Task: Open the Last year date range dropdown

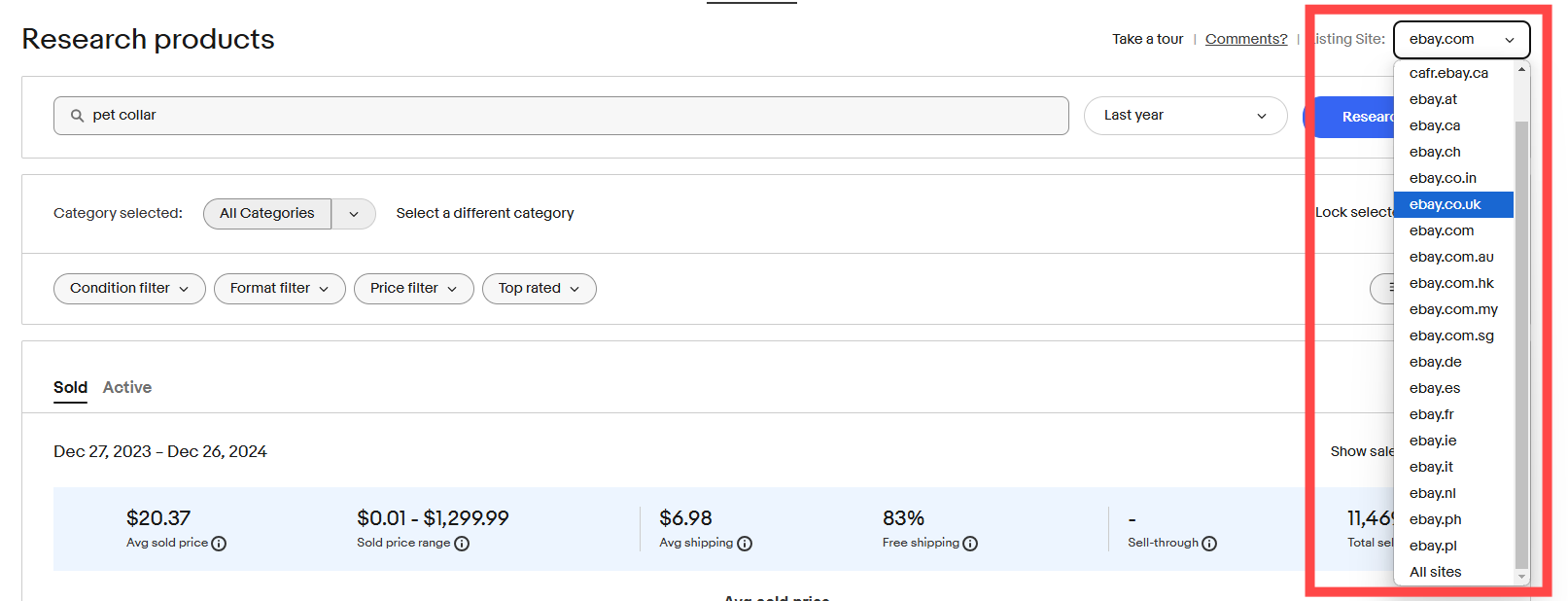Action: click(1185, 116)
